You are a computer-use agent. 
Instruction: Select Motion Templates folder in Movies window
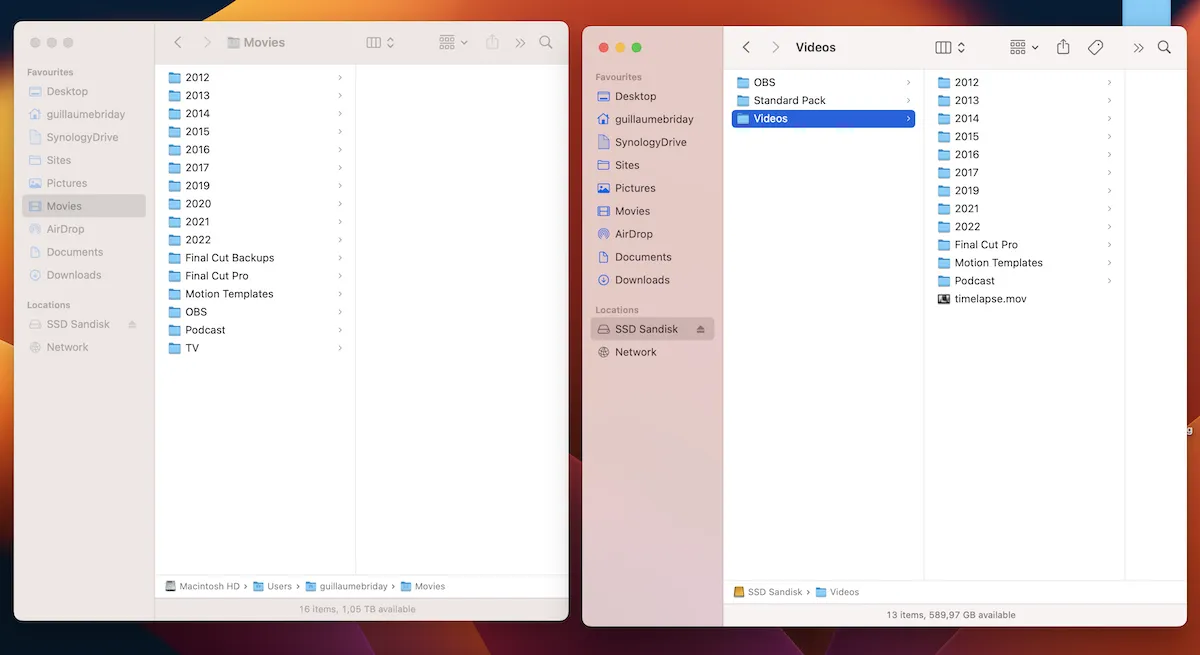[256, 294]
